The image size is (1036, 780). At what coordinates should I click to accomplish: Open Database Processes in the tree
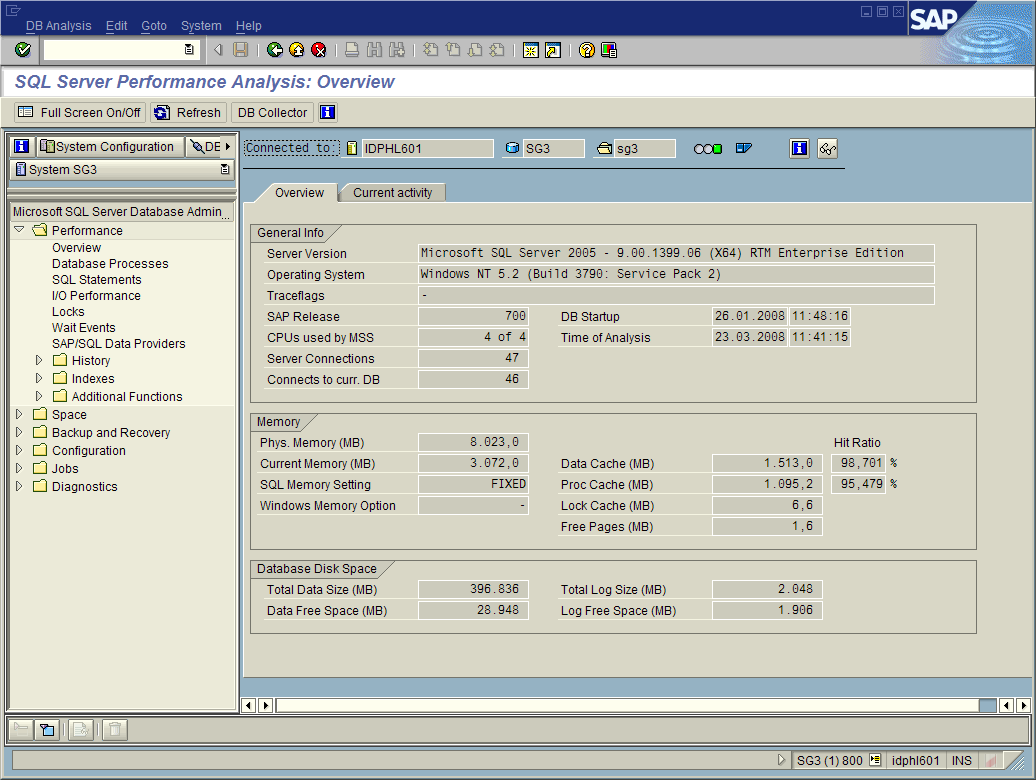[110, 264]
